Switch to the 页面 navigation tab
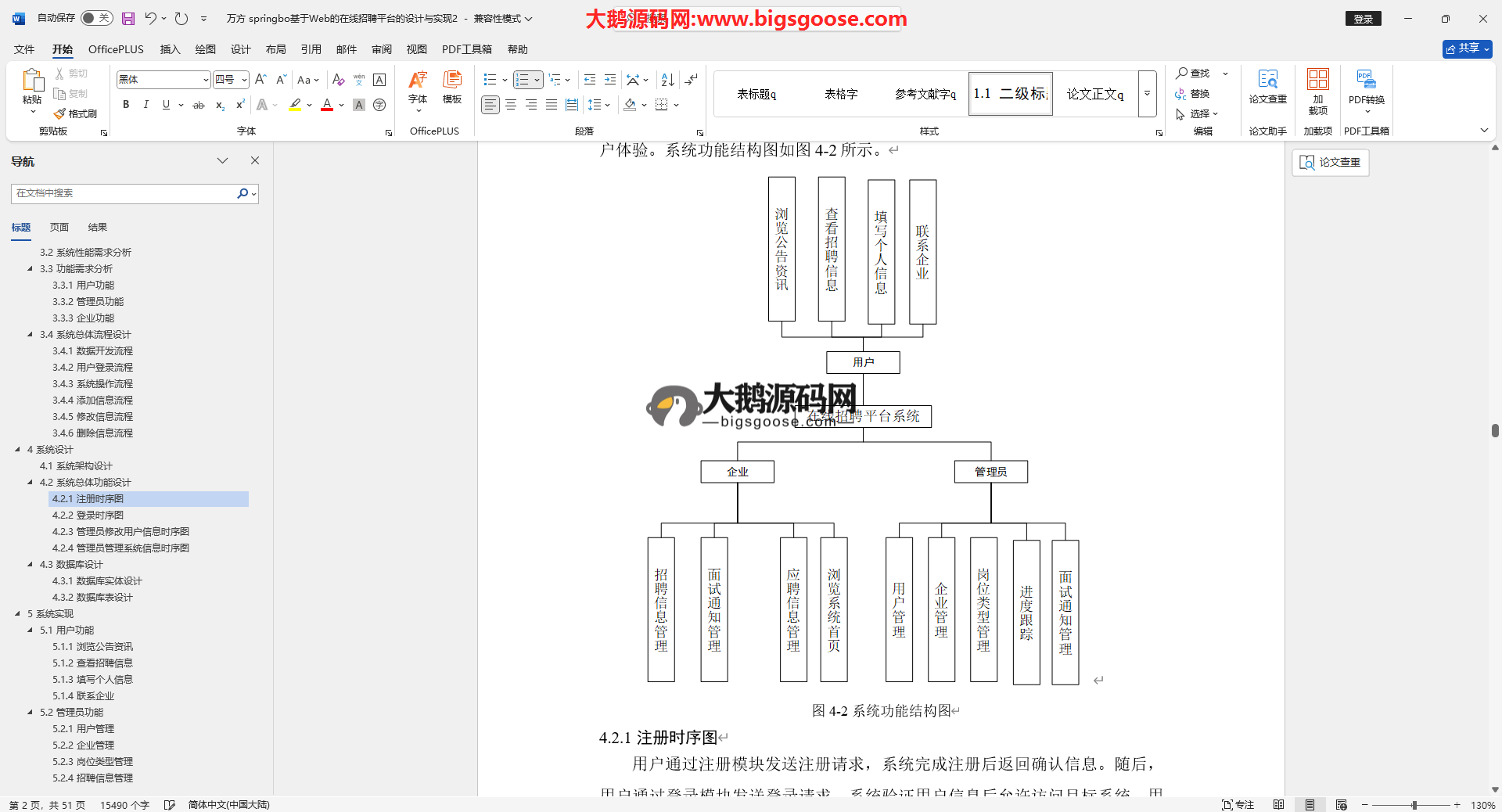The height and width of the screenshot is (812, 1502). pos(59,228)
